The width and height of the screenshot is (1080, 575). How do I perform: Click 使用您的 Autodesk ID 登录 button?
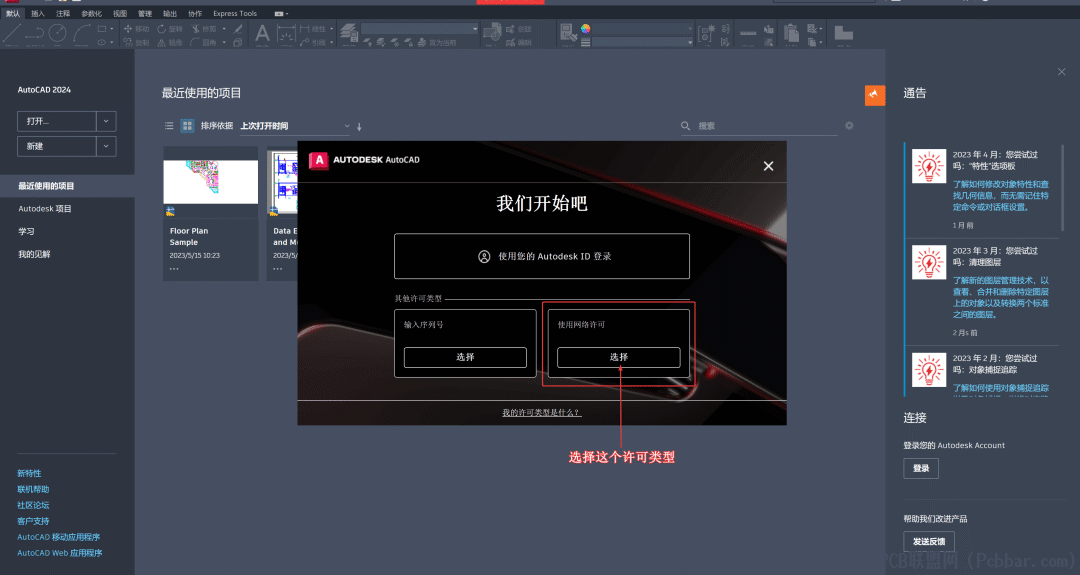point(541,256)
